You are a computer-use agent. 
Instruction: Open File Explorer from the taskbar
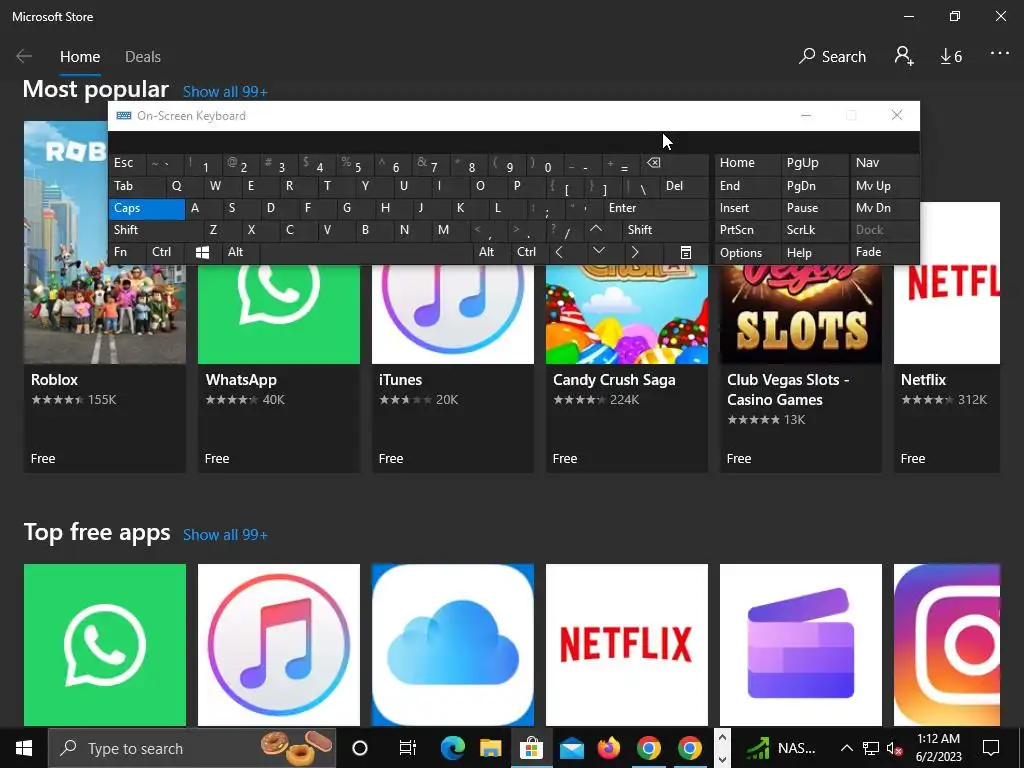pyautogui.click(x=491, y=748)
